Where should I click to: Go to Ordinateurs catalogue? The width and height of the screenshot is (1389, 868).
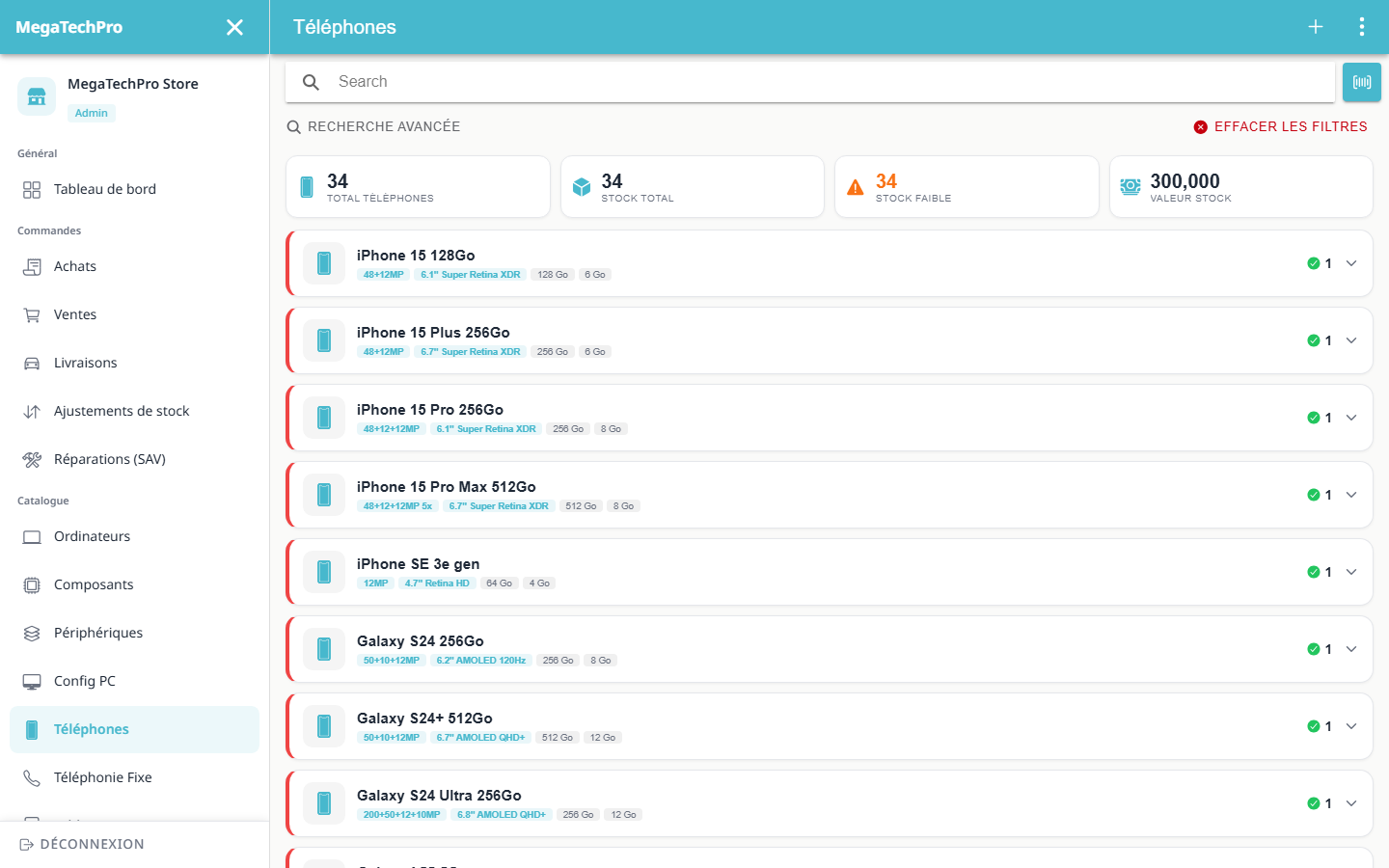[x=134, y=536]
